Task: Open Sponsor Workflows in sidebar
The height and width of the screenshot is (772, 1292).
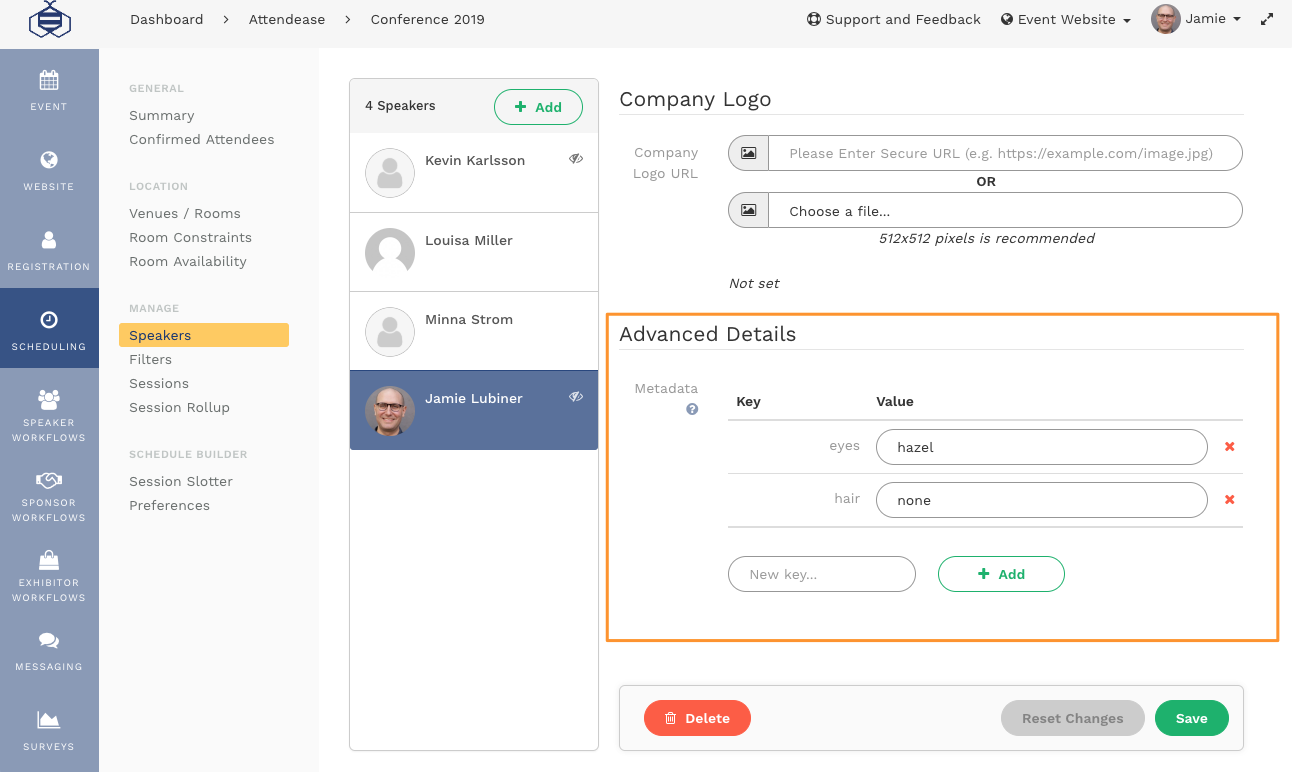Action: pyautogui.click(x=49, y=495)
